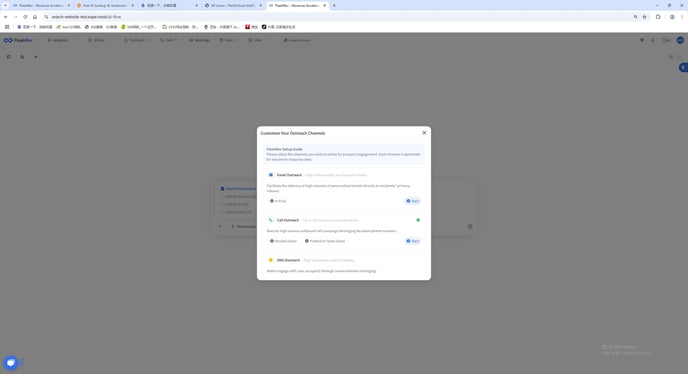The height and width of the screenshot is (374, 688).
Task: Close the Free IP Lookup tab
Action: point(133,5)
